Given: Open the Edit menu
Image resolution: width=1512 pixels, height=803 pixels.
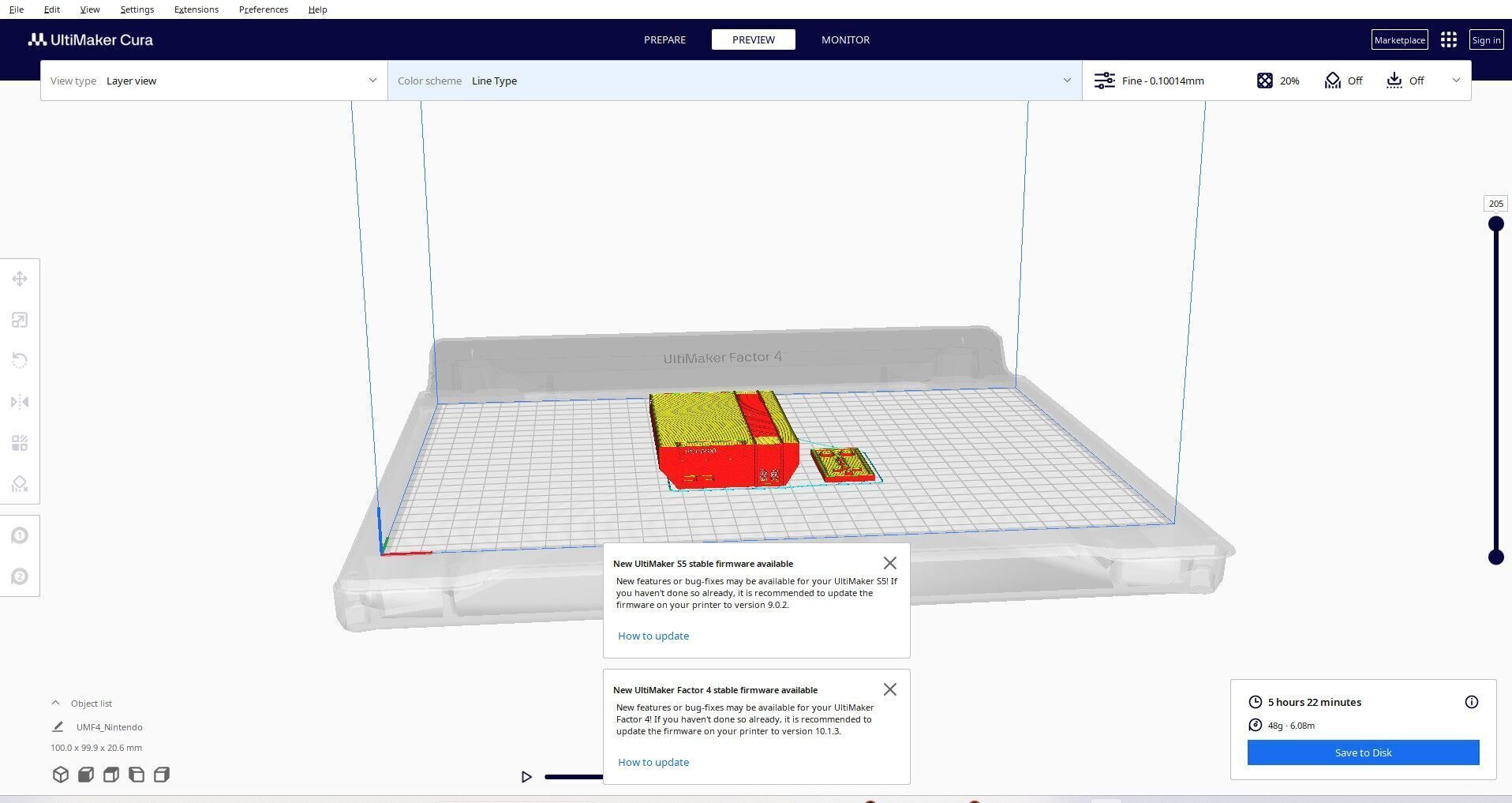Looking at the screenshot, I should pyautogui.click(x=52, y=9).
